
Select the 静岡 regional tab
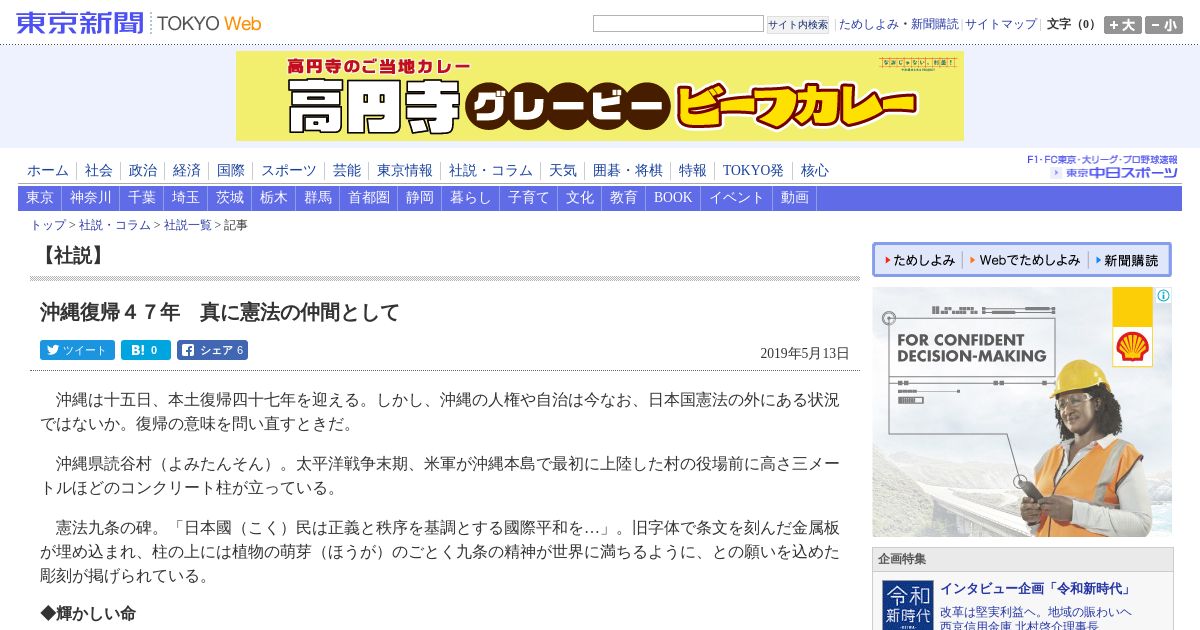420,198
